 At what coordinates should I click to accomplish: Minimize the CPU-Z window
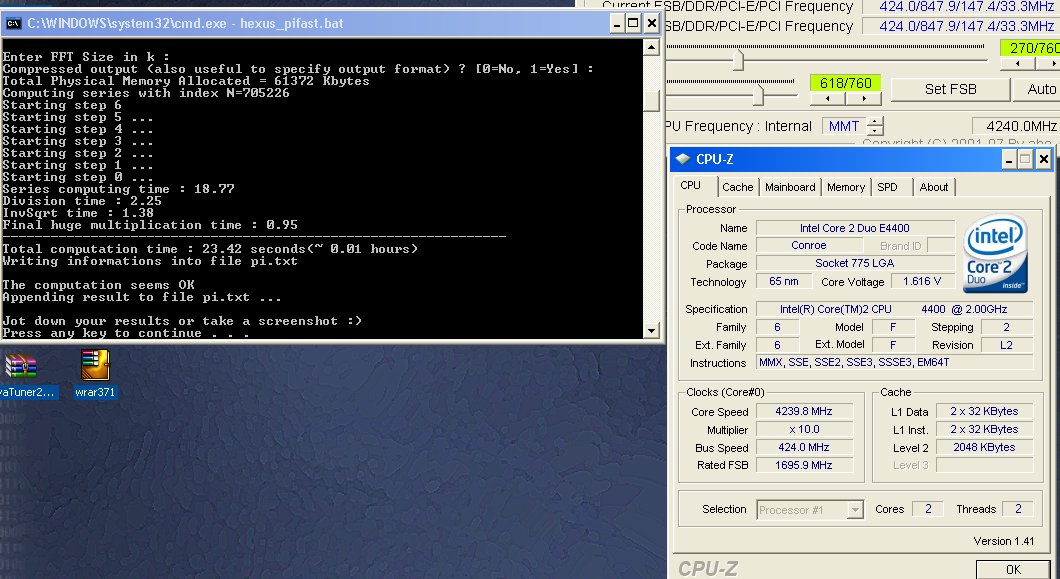[x=1008, y=160]
